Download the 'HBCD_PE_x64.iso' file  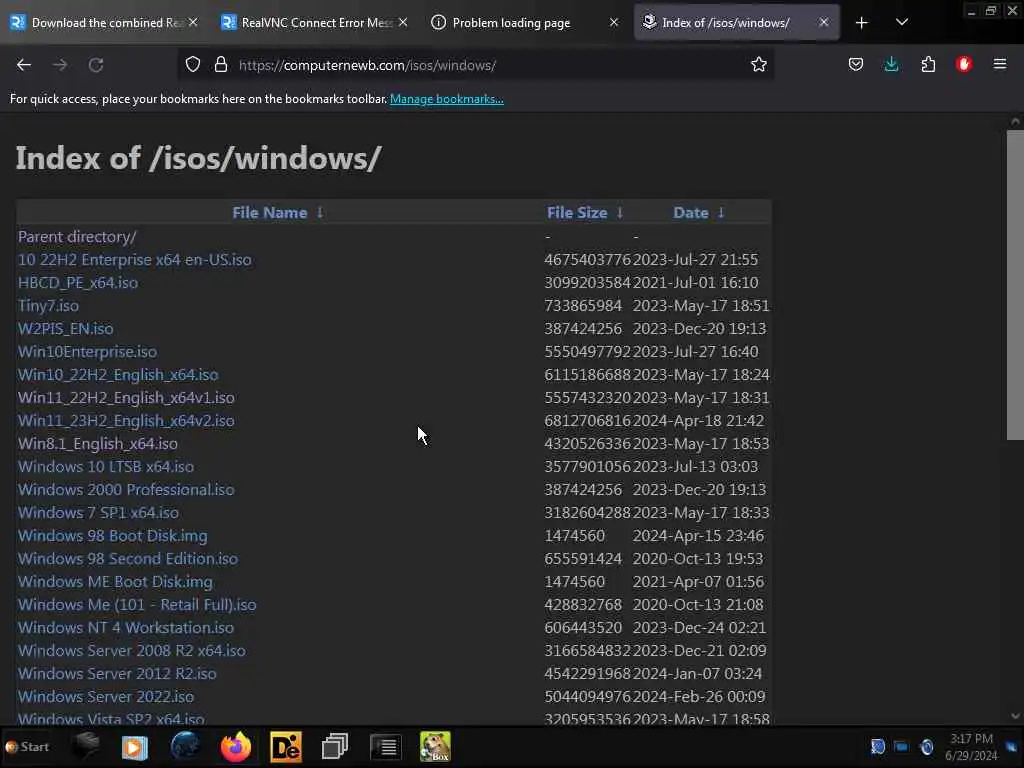pyautogui.click(x=78, y=283)
